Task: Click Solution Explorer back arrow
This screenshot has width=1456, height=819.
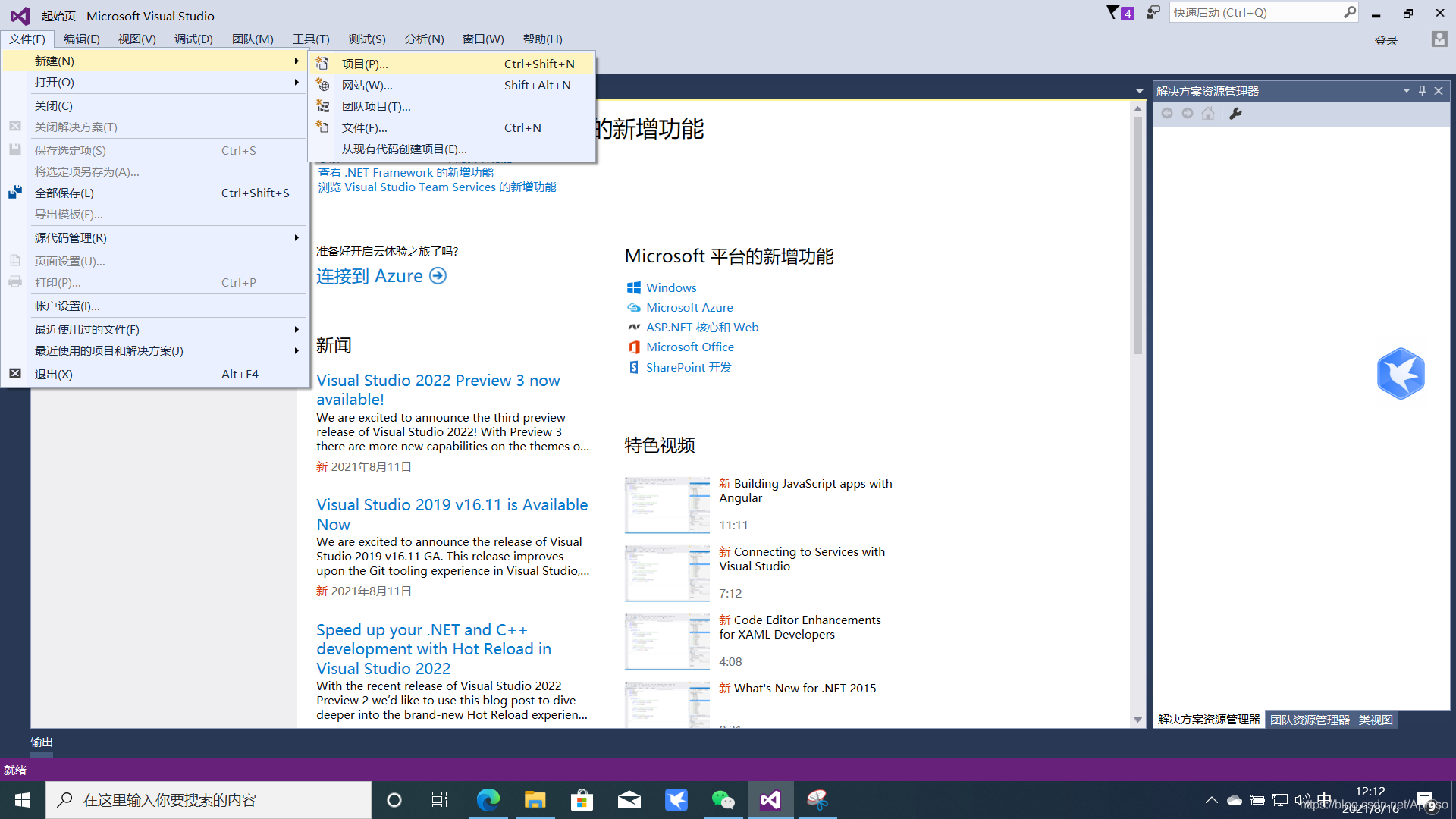Action: pyautogui.click(x=1167, y=114)
